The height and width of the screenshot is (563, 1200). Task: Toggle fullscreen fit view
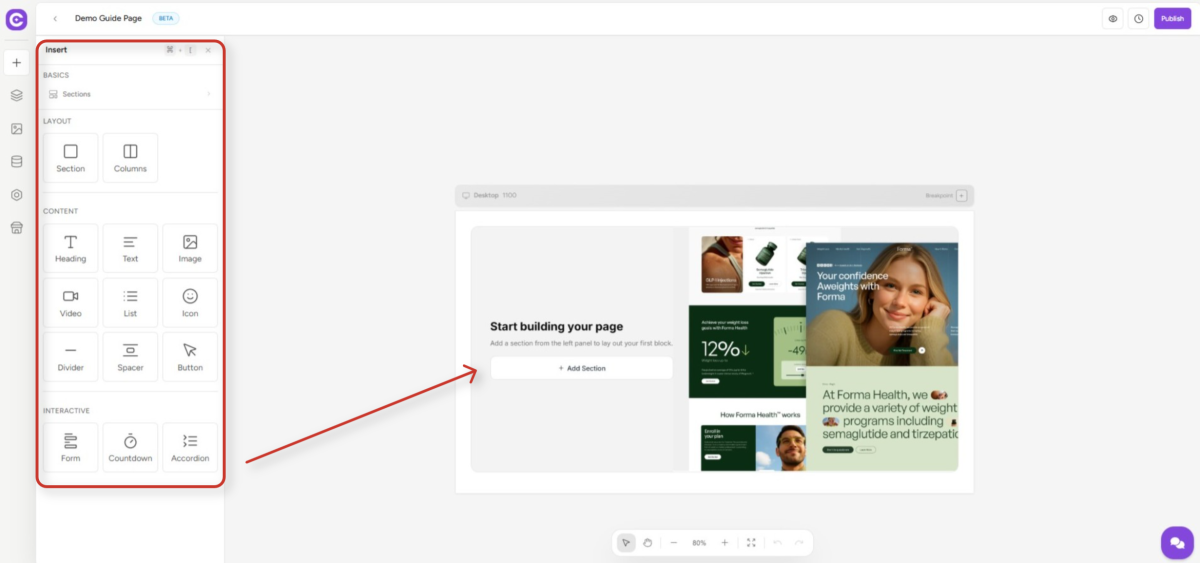(x=751, y=543)
